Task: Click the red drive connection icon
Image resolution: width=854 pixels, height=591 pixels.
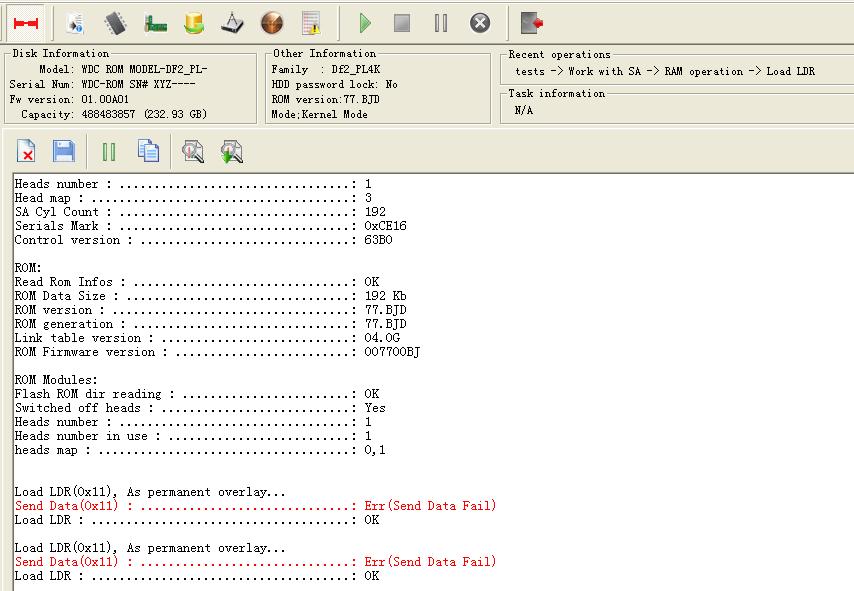Action: [26, 23]
